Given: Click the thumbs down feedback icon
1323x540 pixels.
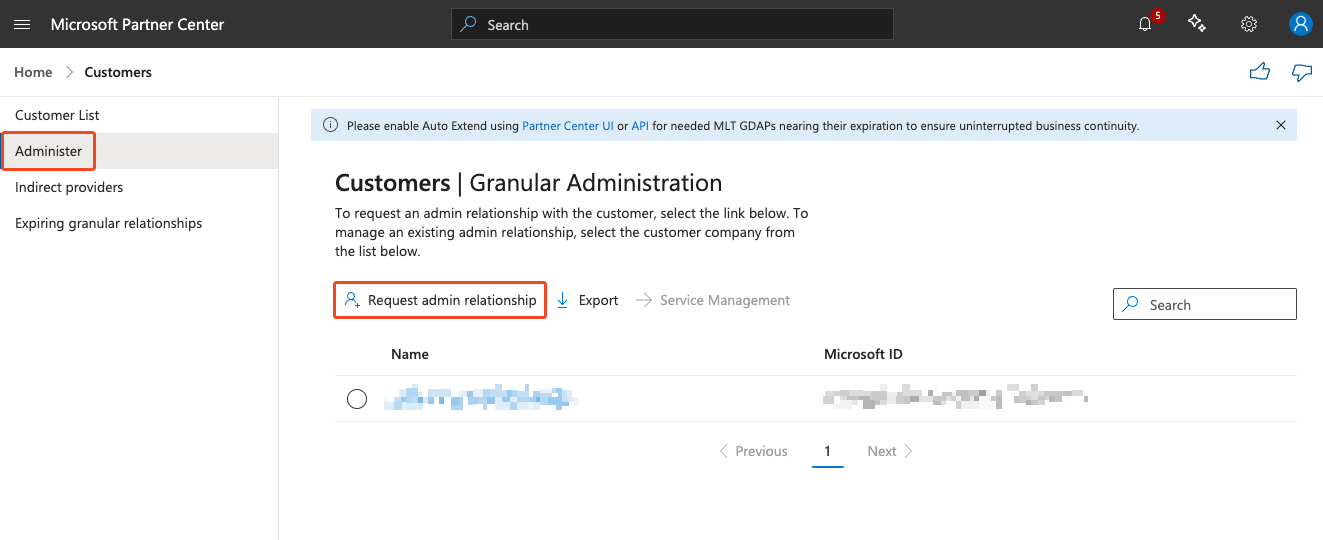Looking at the screenshot, I should pyautogui.click(x=1301, y=72).
